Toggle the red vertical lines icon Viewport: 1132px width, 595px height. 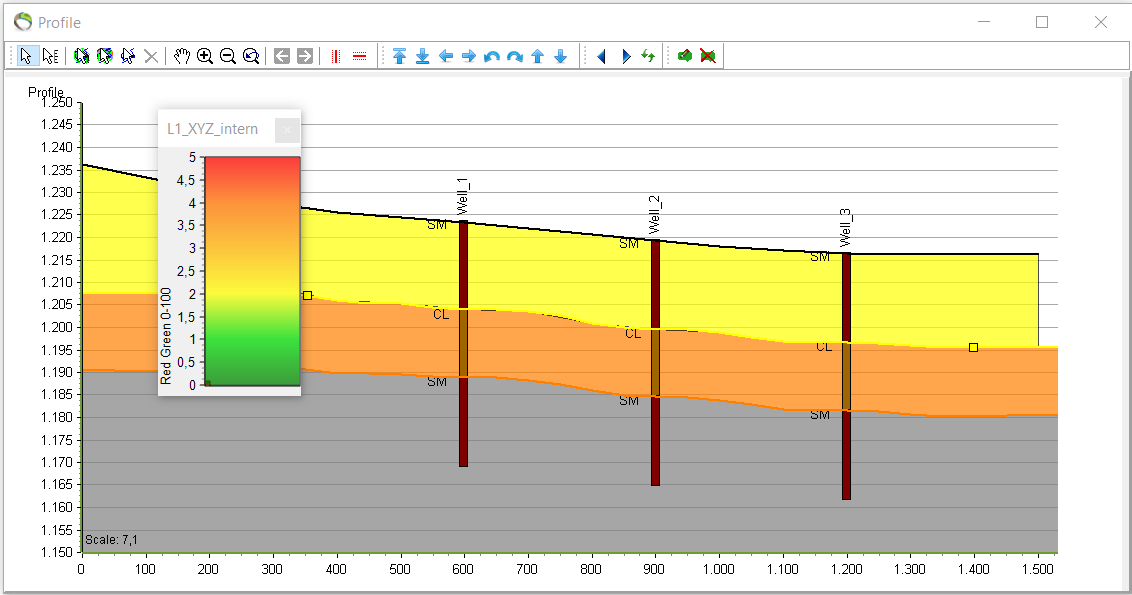coord(336,56)
